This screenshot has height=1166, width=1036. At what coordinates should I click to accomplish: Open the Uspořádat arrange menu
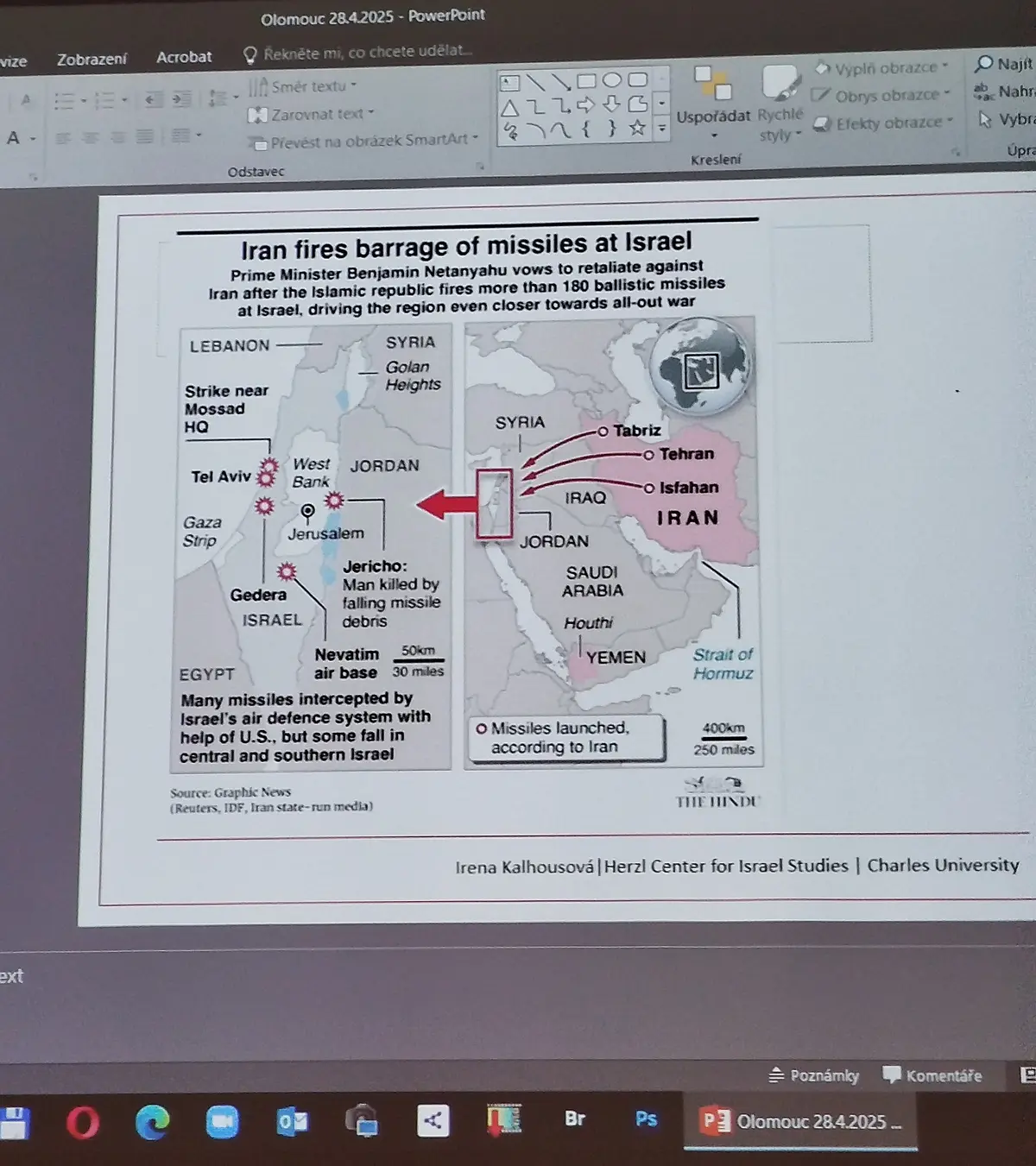pos(713,102)
